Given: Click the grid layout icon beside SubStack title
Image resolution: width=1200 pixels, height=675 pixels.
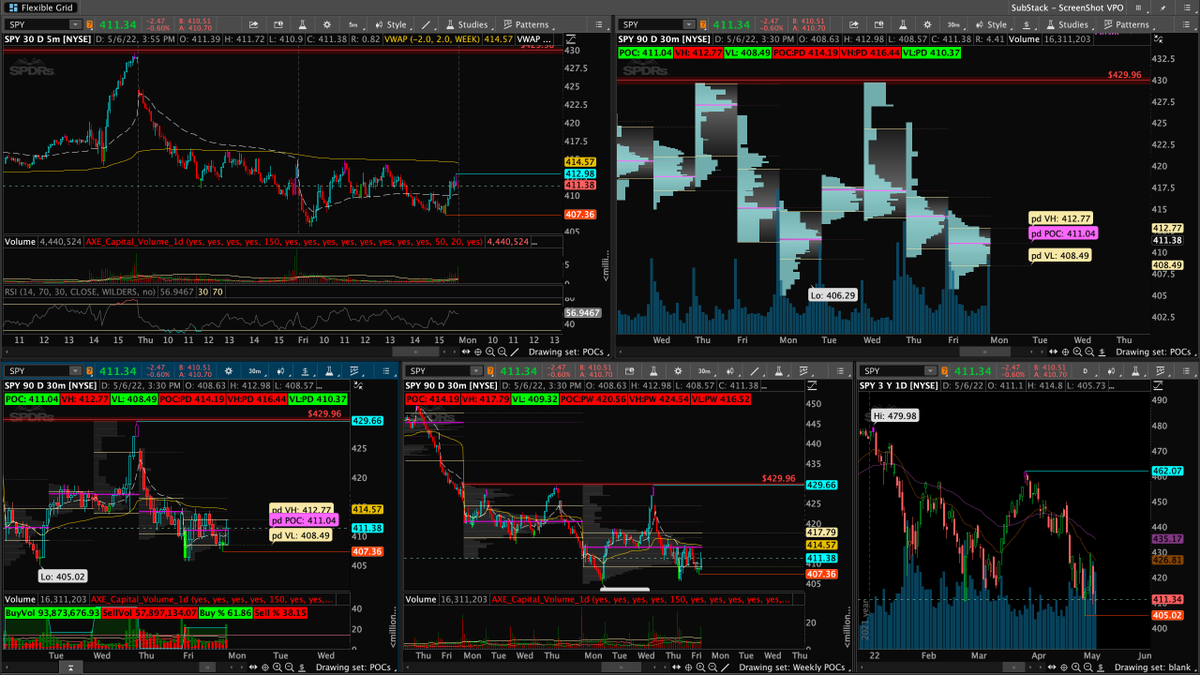Looking at the screenshot, I should click(1139, 8).
